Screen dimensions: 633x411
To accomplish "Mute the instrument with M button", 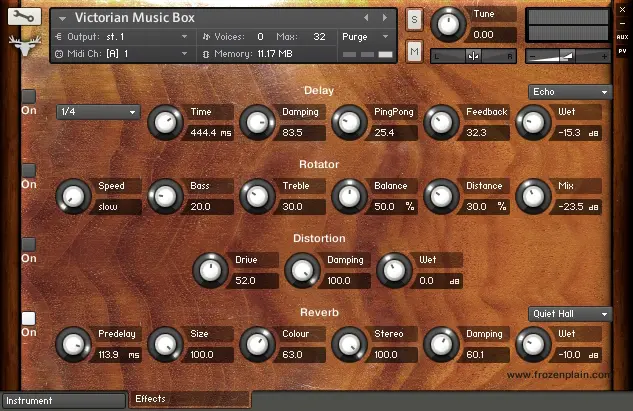I will point(414,52).
